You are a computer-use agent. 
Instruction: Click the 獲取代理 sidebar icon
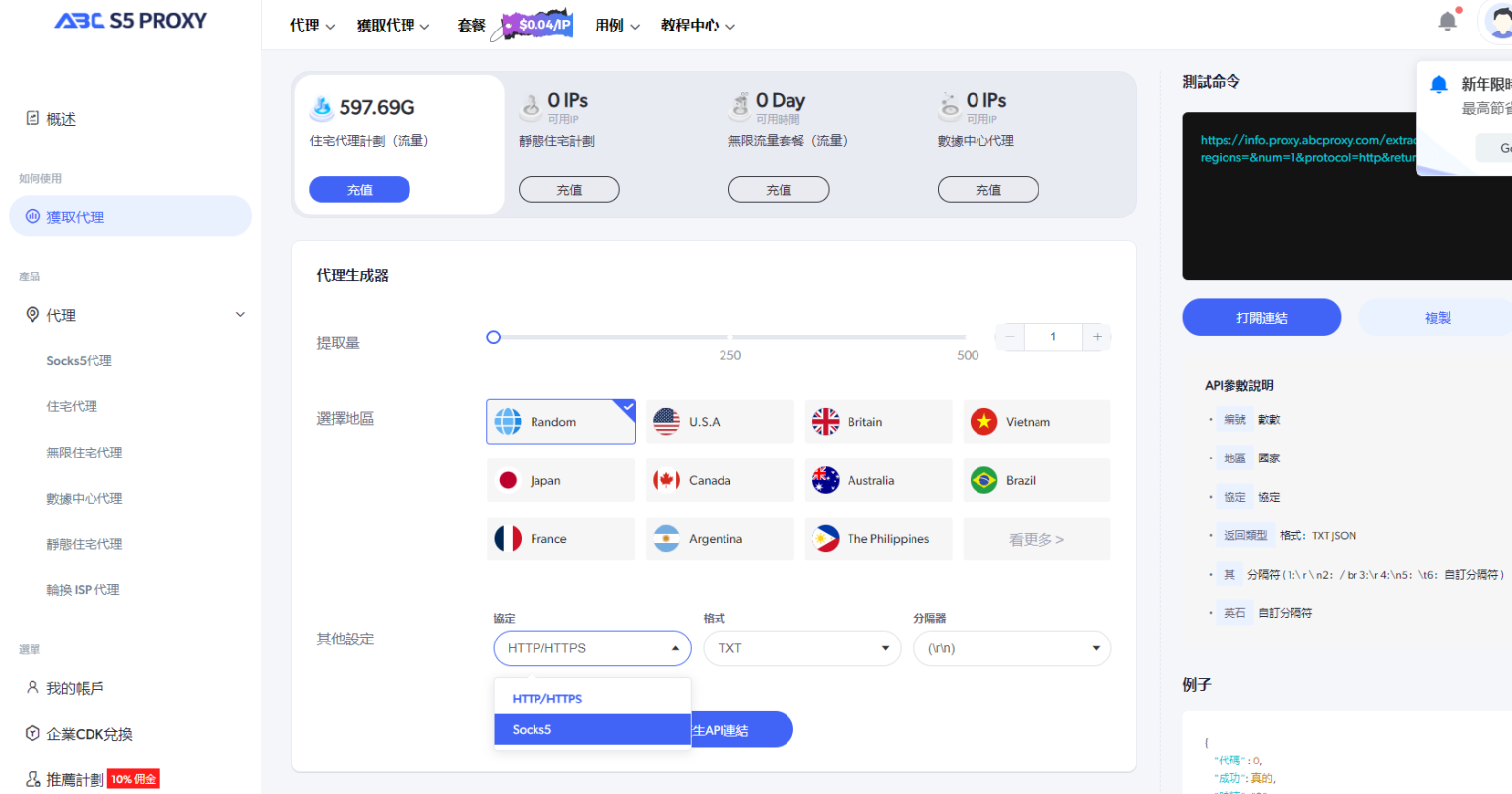coord(32,215)
